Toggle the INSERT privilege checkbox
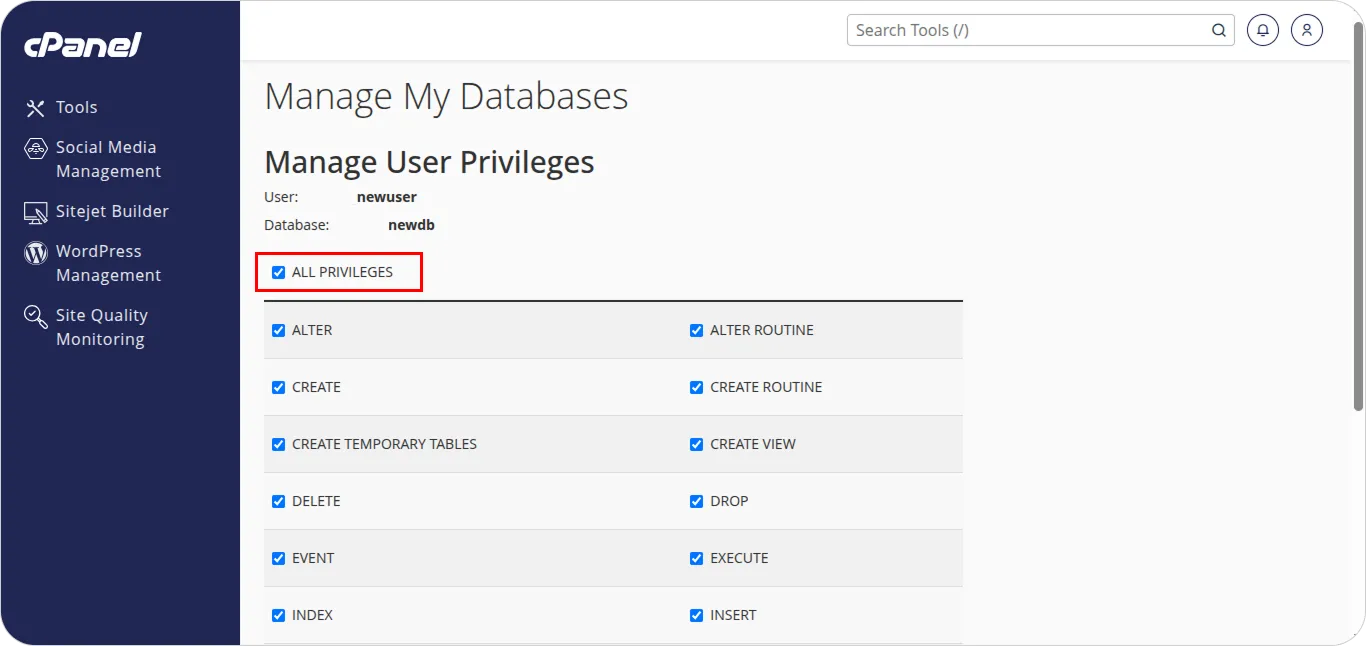The width and height of the screenshot is (1366, 646). coord(697,615)
